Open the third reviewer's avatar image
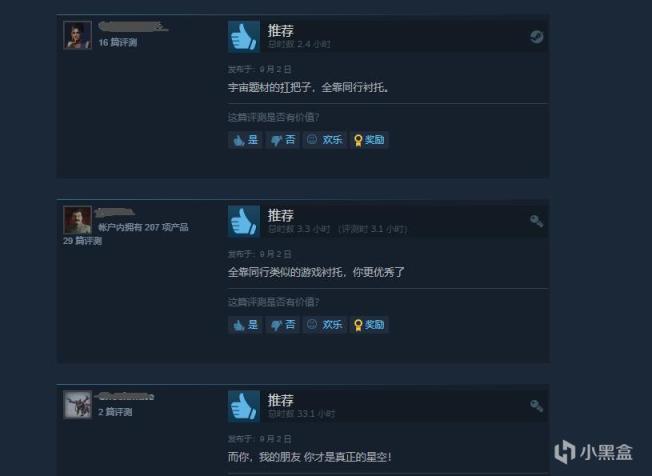 pos(77,404)
